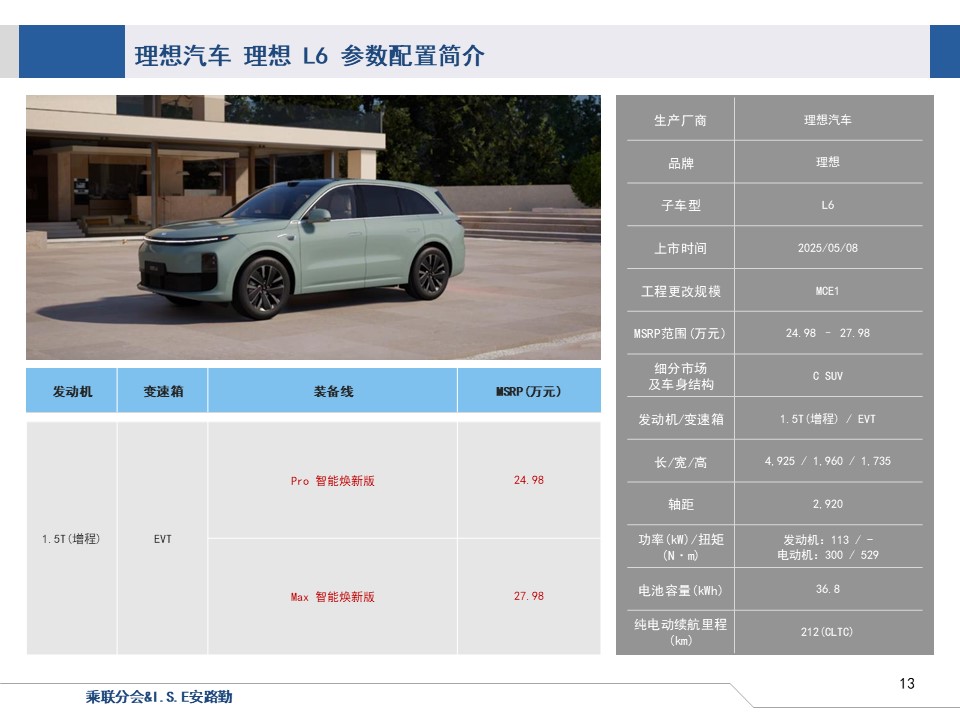Select the L6 sub-model value

point(828,205)
